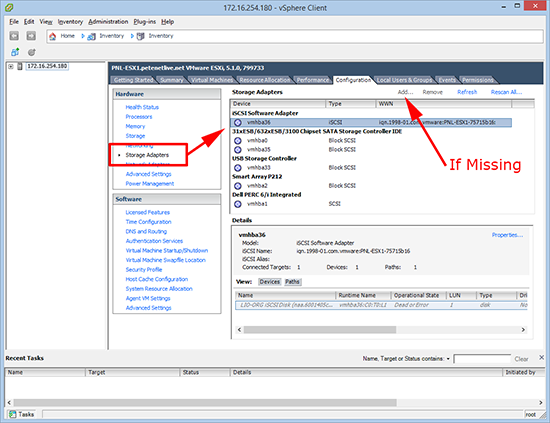Open the File menu

click(14, 22)
